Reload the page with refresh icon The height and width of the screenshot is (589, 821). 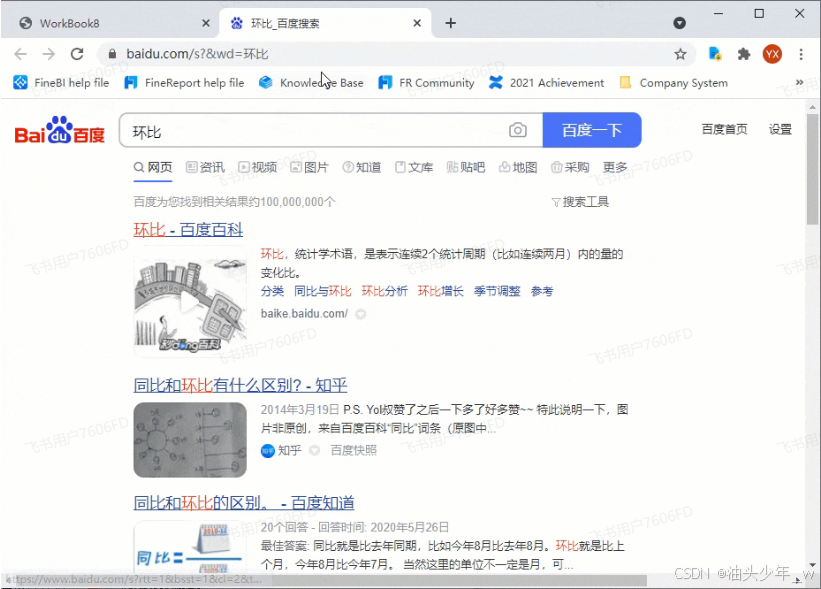[77, 54]
